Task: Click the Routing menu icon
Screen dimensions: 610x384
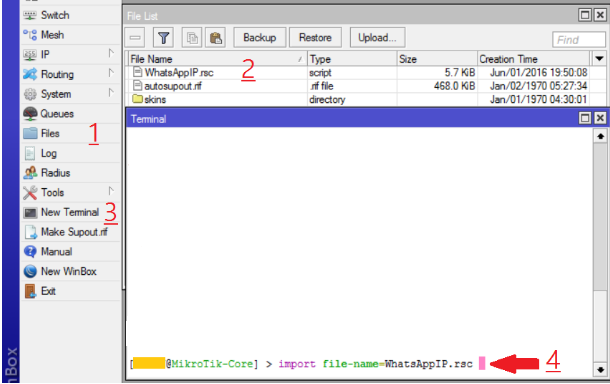Action: [x=30, y=74]
